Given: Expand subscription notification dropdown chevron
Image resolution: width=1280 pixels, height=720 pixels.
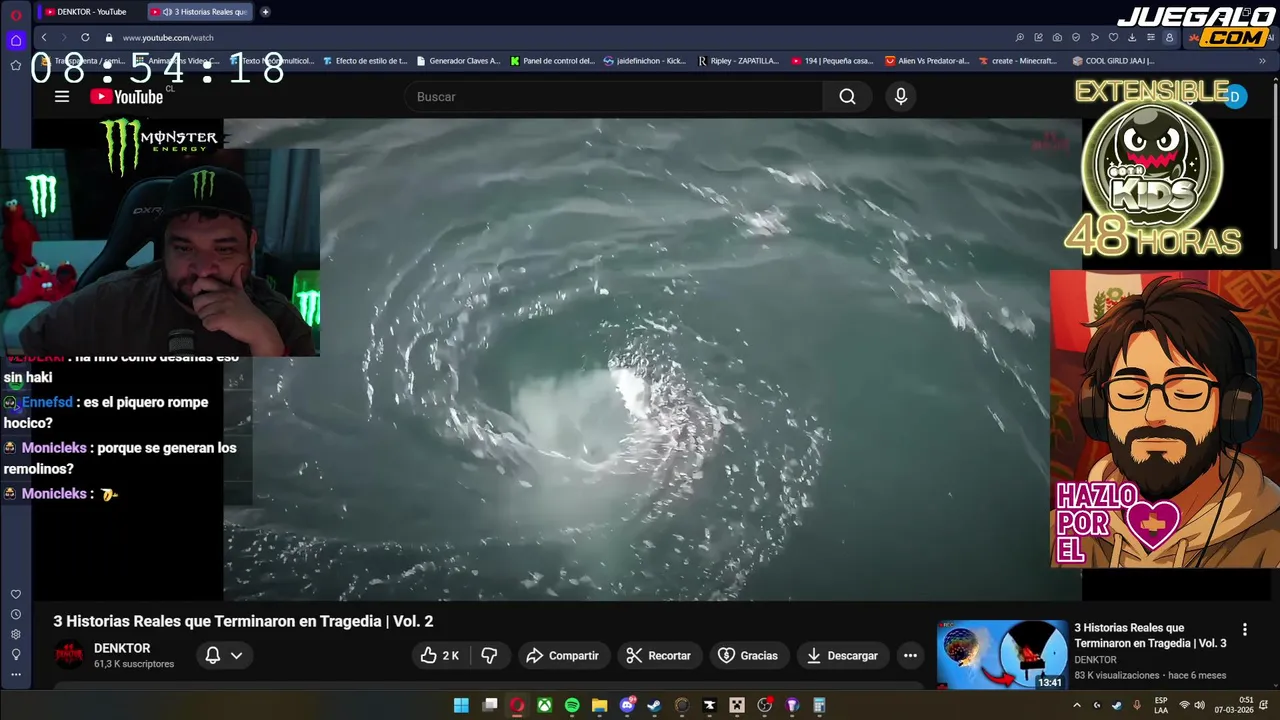Looking at the screenshot, I should pyautogui.click(x=237, y=656).
